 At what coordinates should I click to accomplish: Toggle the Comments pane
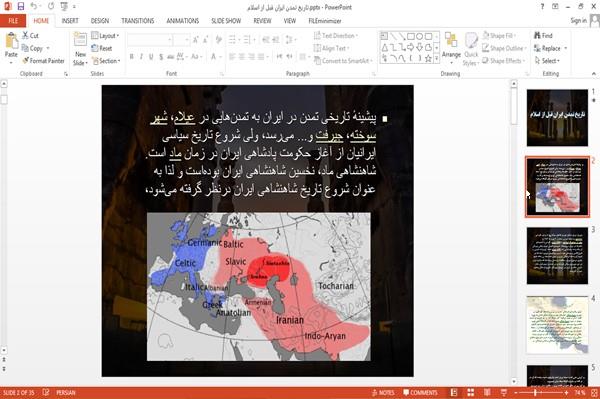coord(420,392)
